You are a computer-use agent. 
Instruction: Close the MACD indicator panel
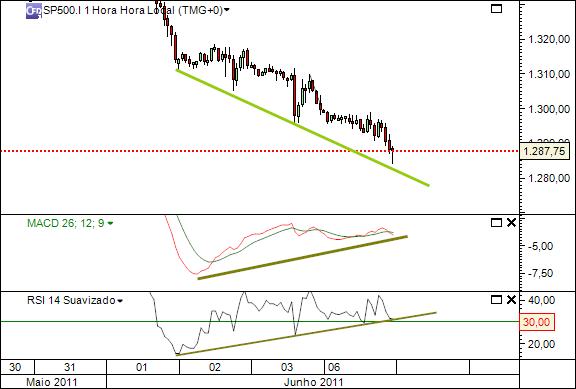tap(511, 223)
